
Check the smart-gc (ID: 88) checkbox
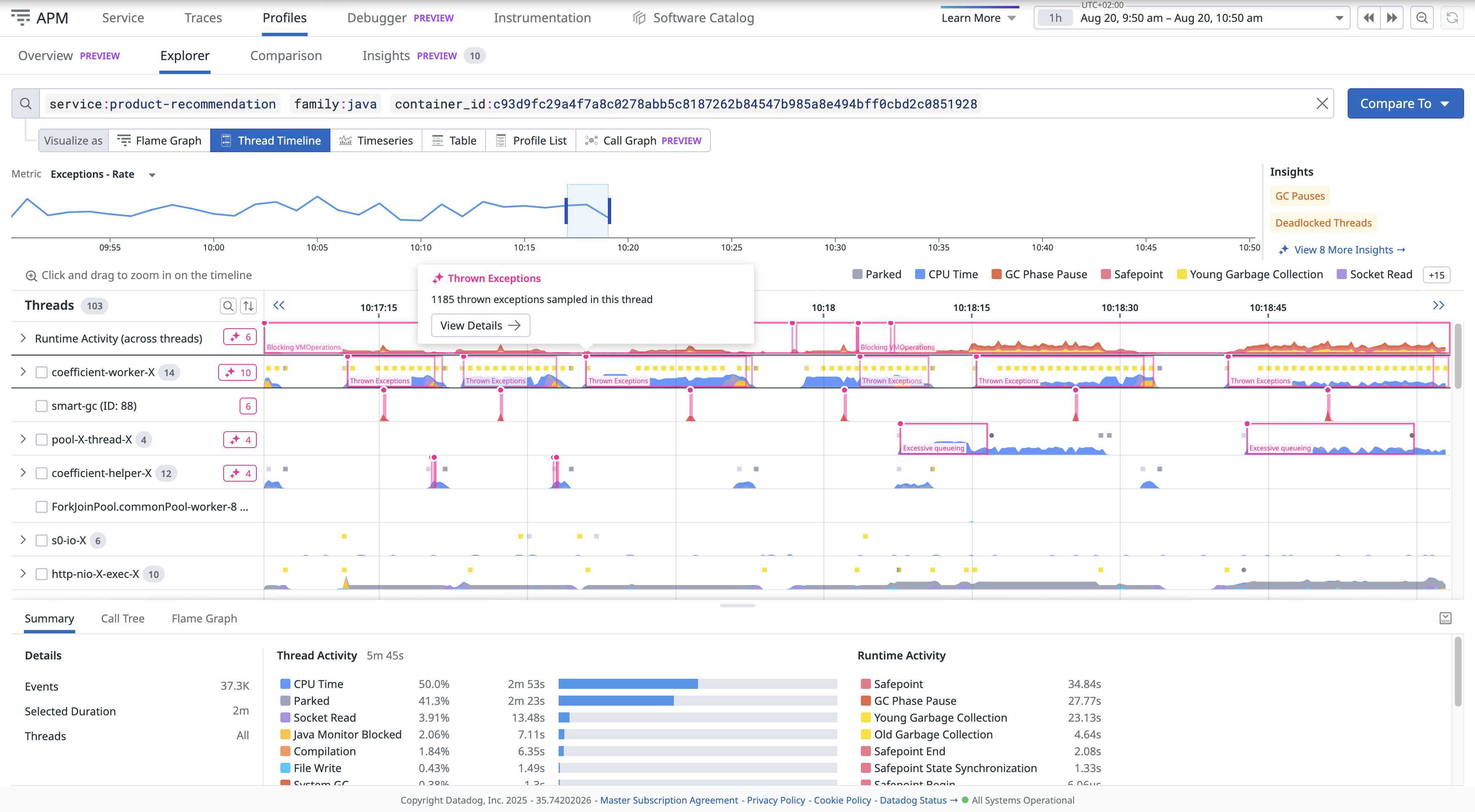(x=41, y=406)
